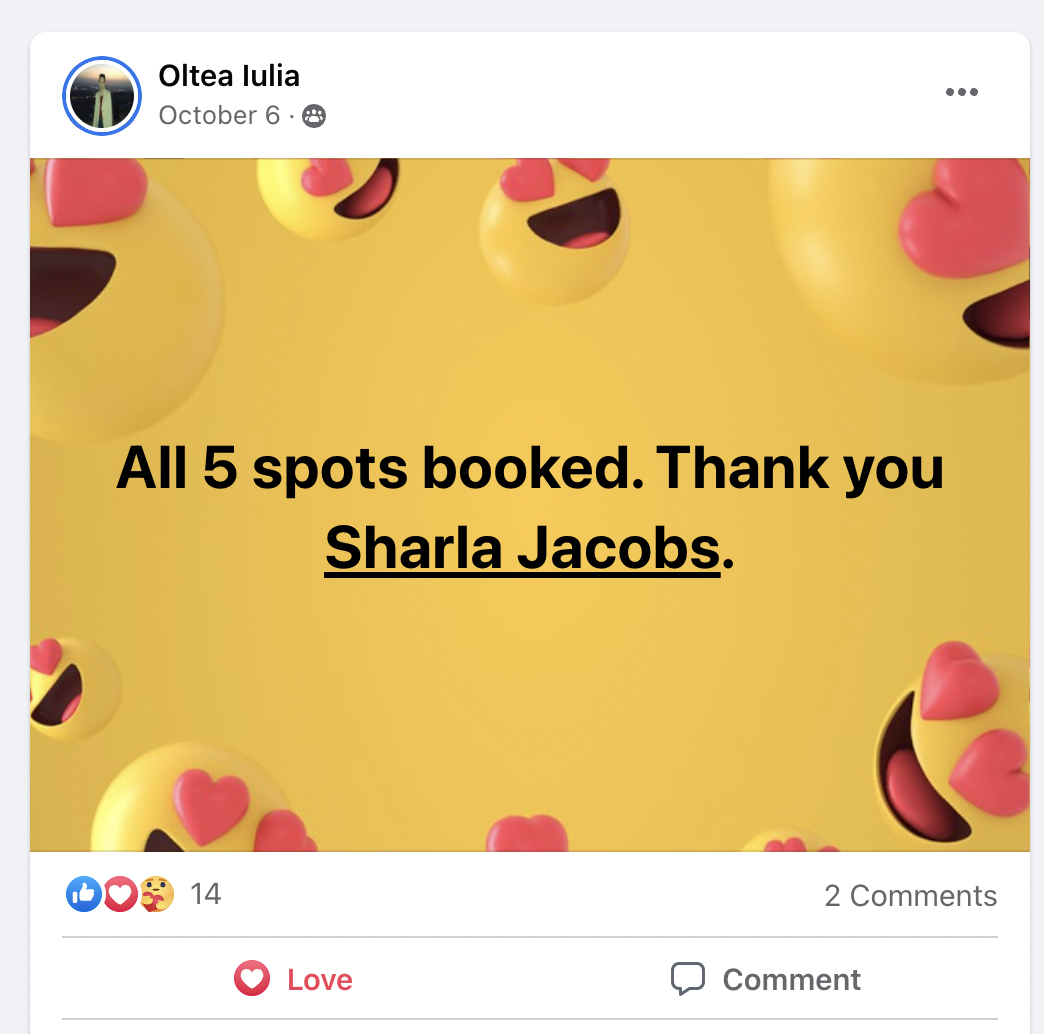This screenshot has width=1044, height=1034.
Task: Click the red heart reaction icon
Action: [x=121, y=894]
